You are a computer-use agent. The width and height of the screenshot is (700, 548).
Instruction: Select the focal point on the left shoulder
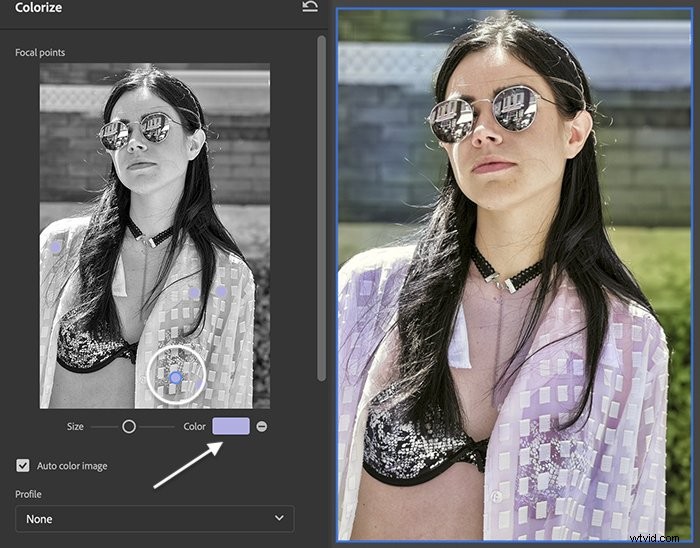click(x=56, y=247)
